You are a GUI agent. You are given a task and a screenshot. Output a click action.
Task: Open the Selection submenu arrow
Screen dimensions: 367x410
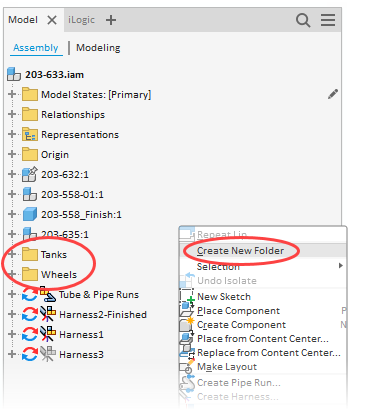(340, 266)
